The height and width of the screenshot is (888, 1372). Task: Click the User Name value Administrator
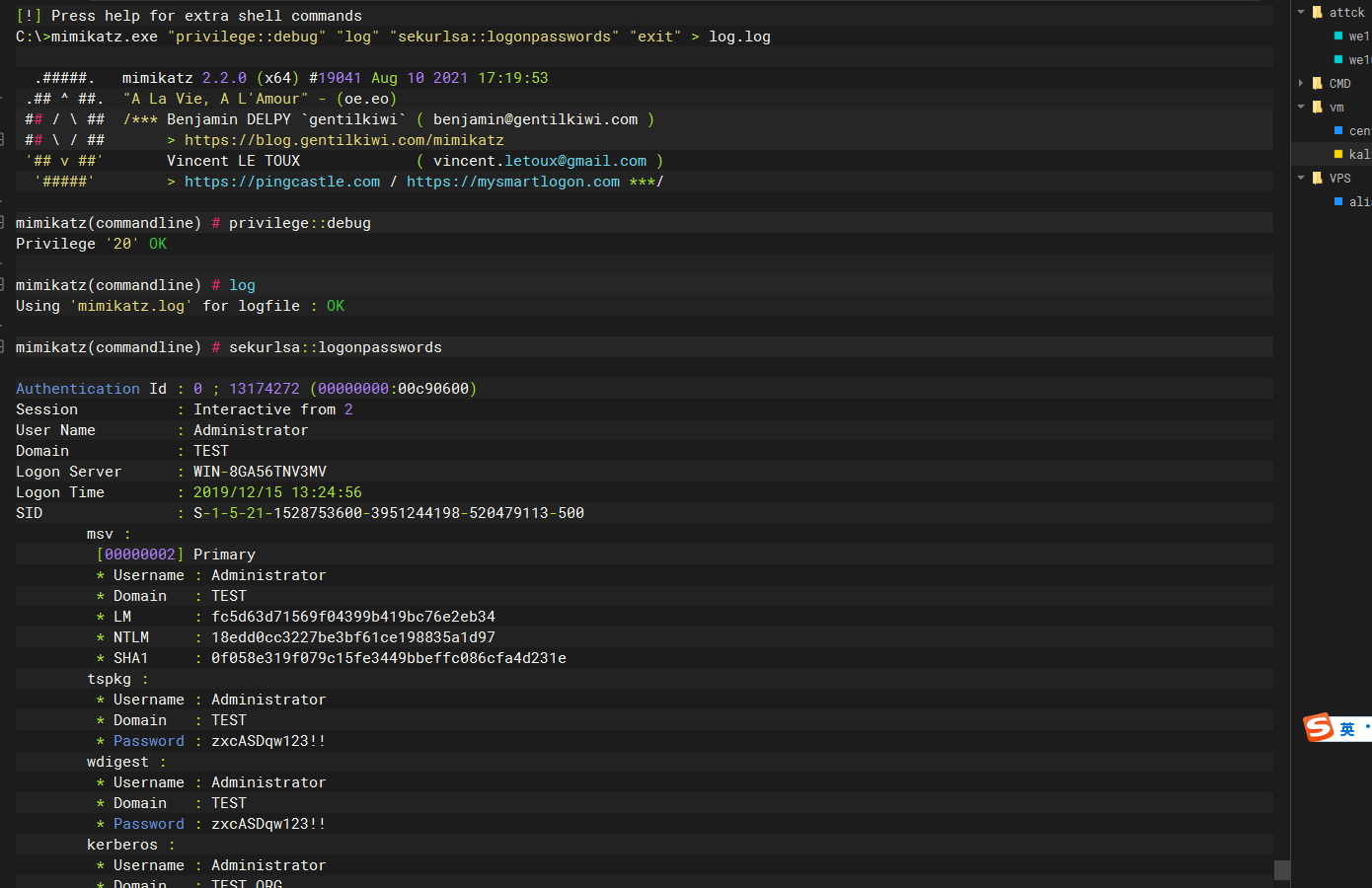(x=251, y=430)
